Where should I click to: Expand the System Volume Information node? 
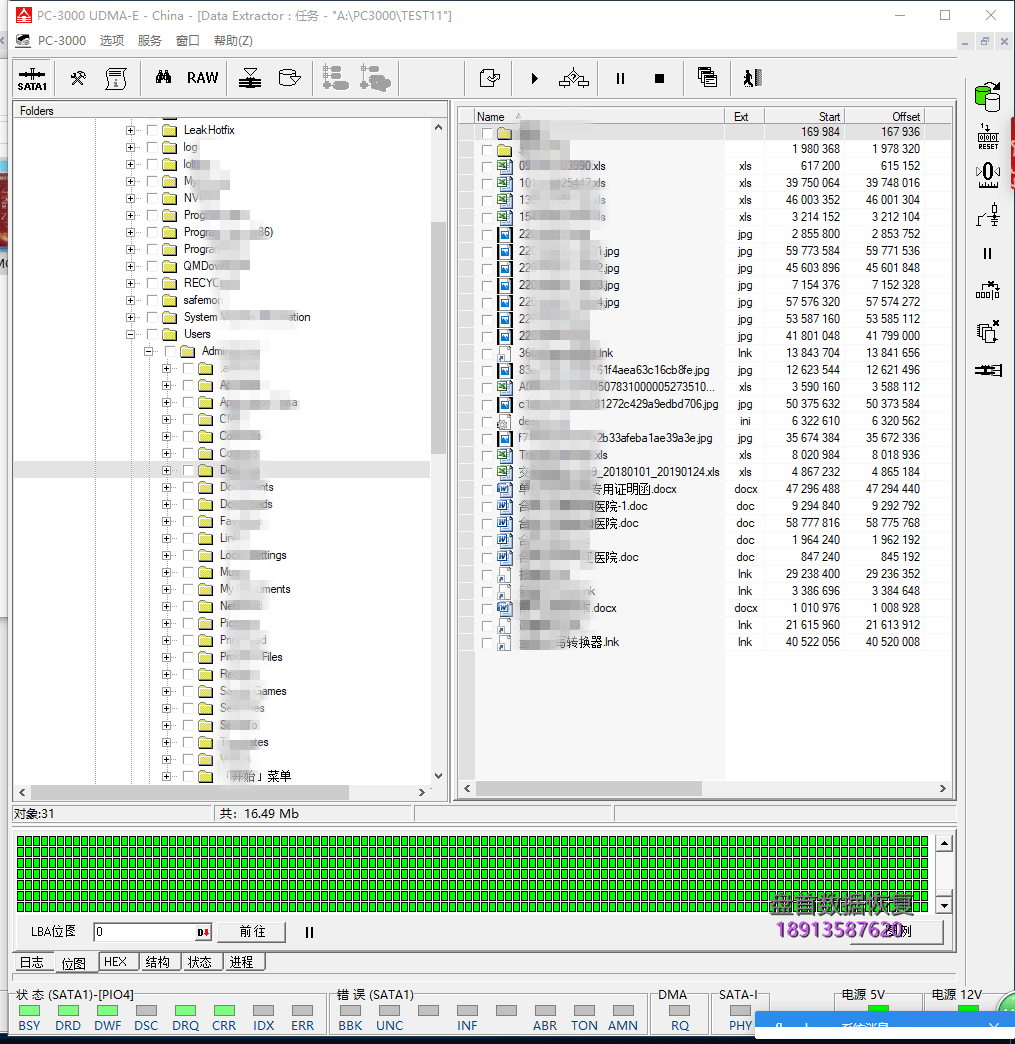point(131,318)
